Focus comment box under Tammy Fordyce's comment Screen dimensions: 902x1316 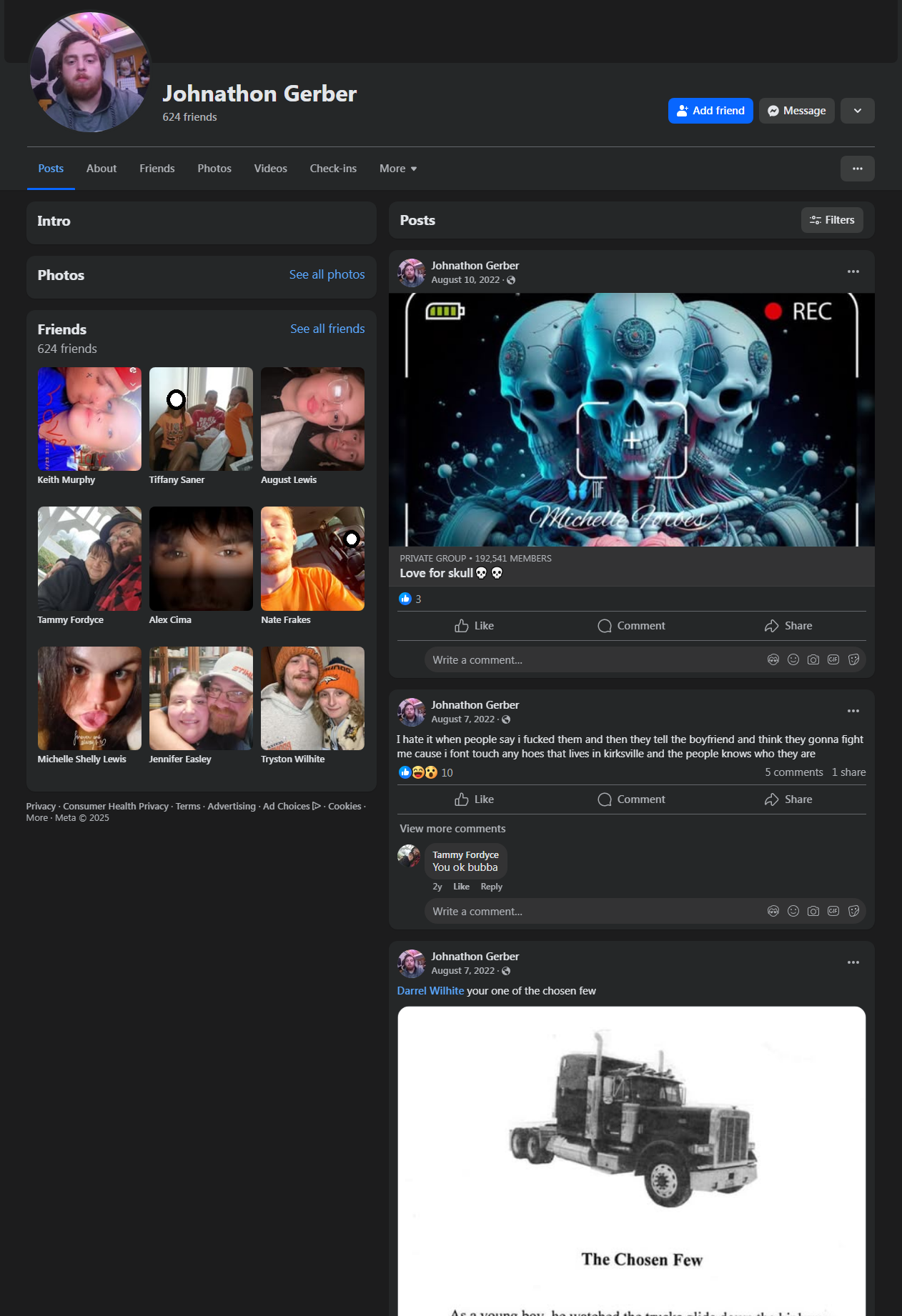point(593,911)
